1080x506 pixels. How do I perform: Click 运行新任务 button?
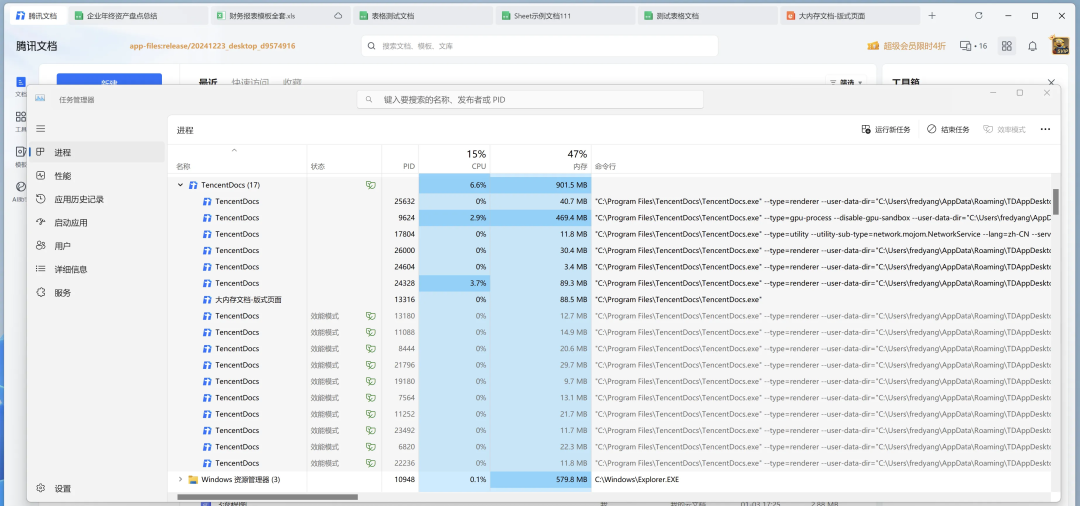coord(886,129)
